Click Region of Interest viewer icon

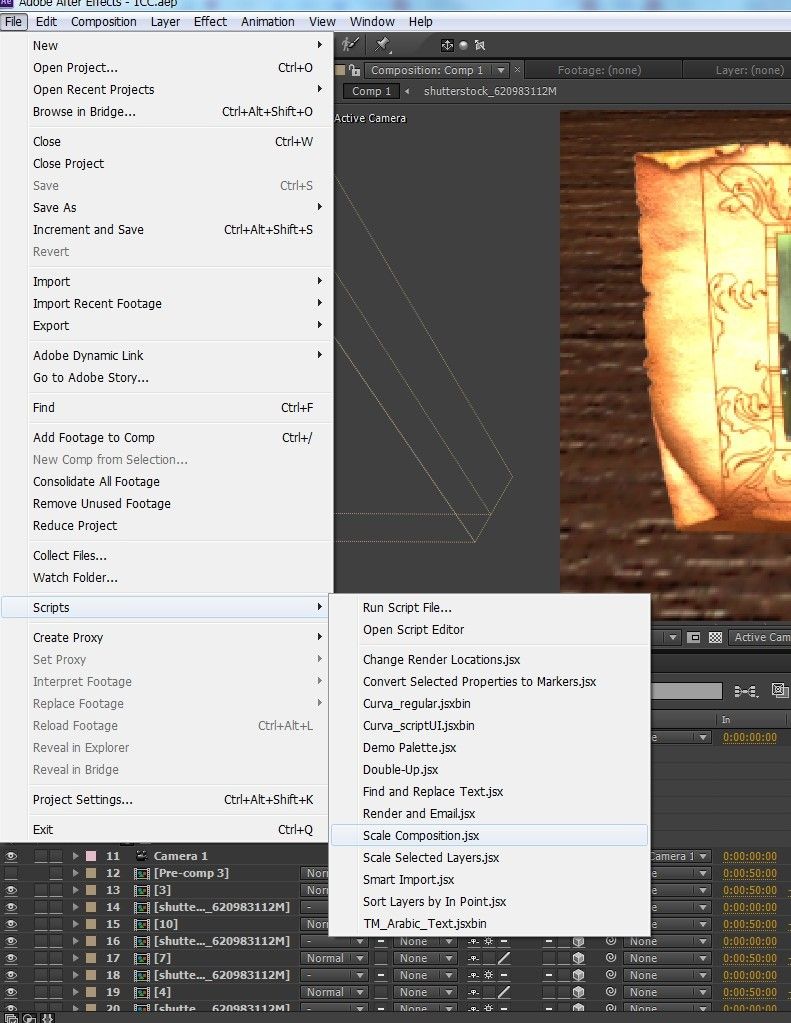[x=694, y=637]
